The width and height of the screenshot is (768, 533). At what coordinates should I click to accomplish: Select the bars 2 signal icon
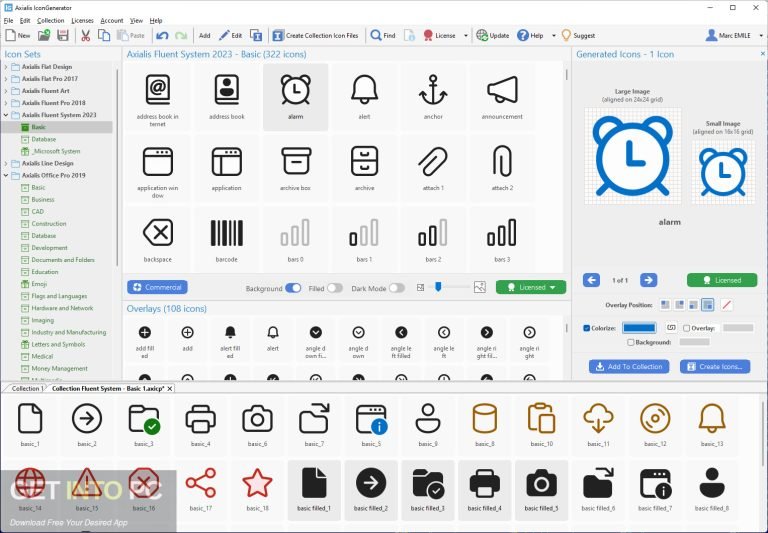point(433,240)
